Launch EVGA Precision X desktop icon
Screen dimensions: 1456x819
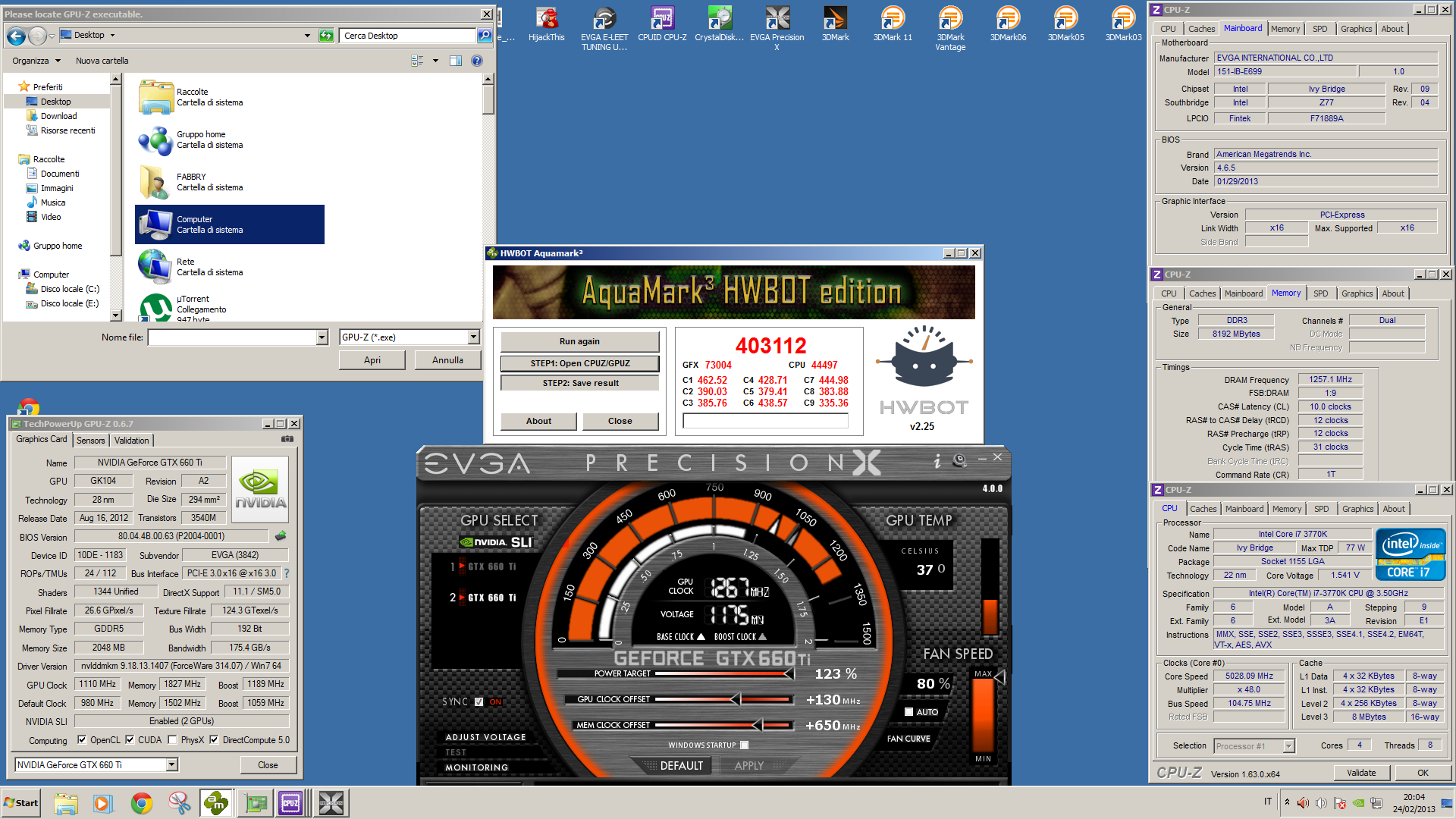pos(777,29)
